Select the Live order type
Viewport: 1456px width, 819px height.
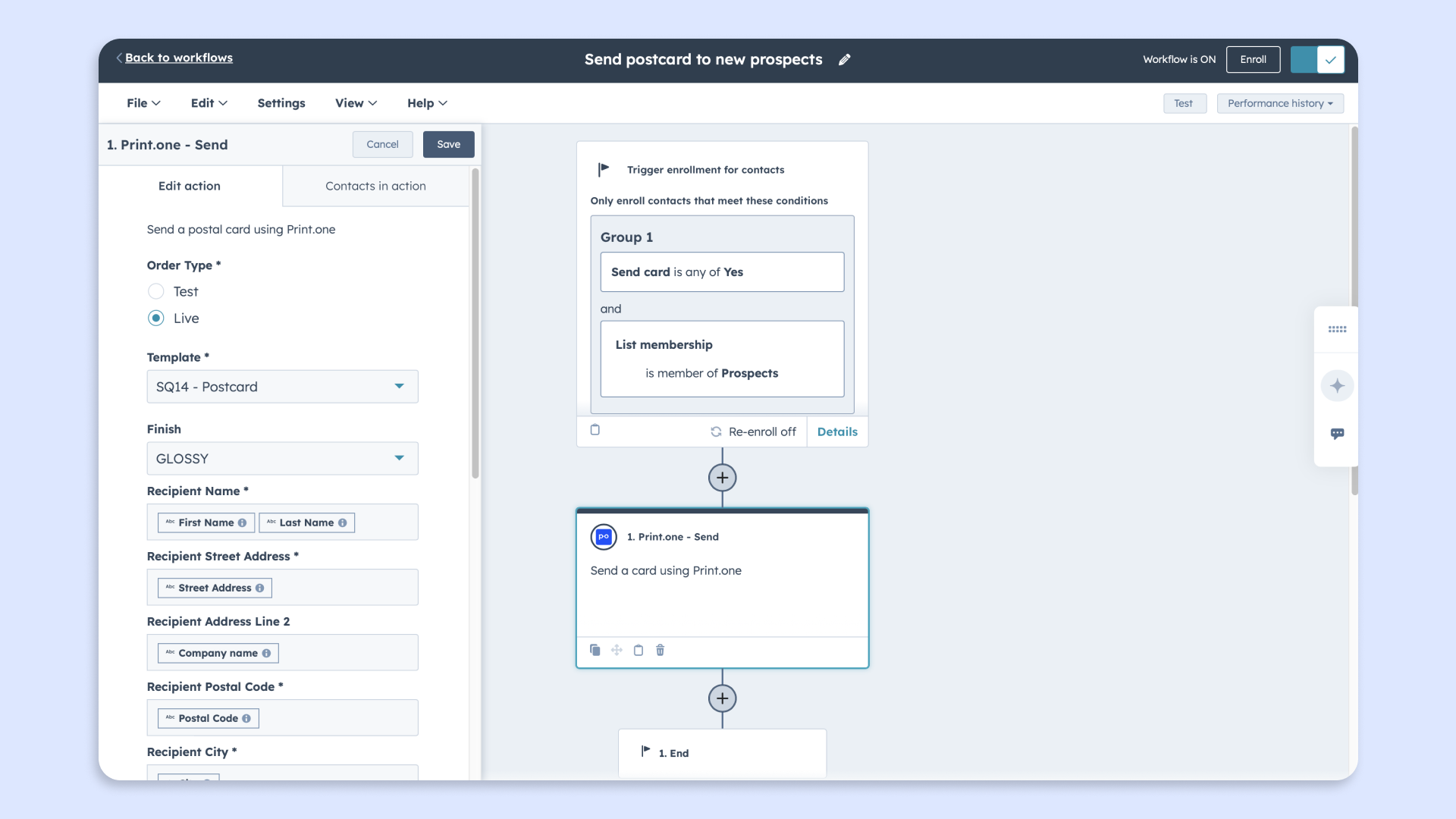[155, 318]
